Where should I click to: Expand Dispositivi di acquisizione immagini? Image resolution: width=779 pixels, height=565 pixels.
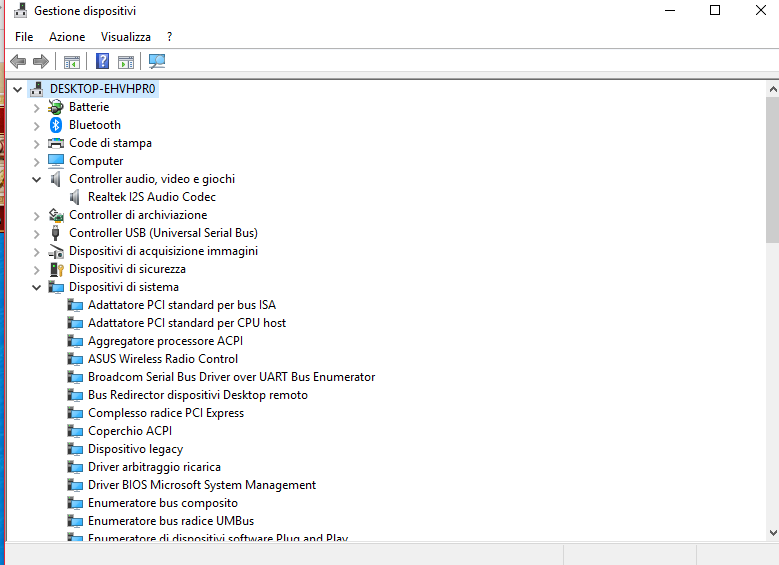tap(36, 251)
